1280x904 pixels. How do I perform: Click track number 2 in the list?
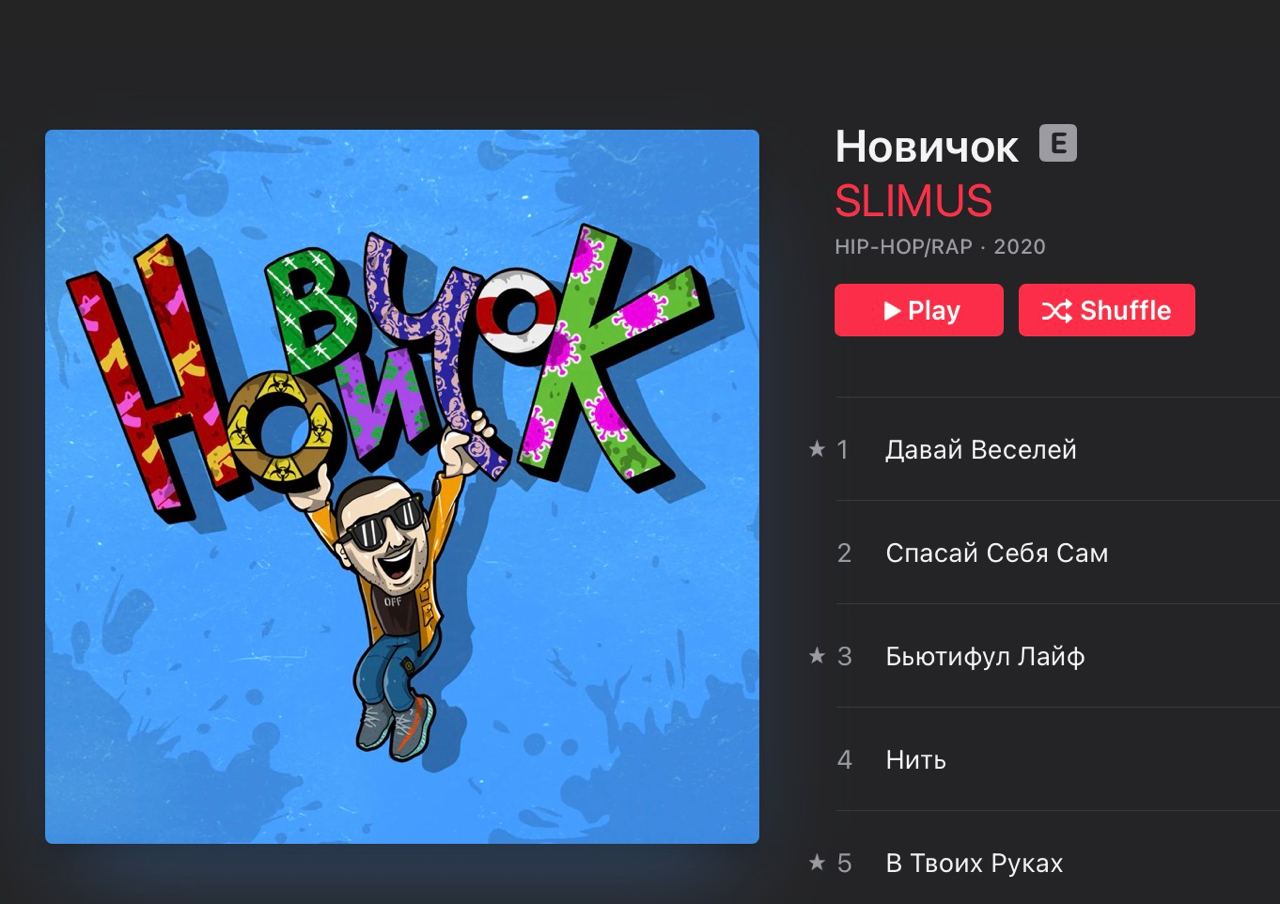[x=844, y=553]
